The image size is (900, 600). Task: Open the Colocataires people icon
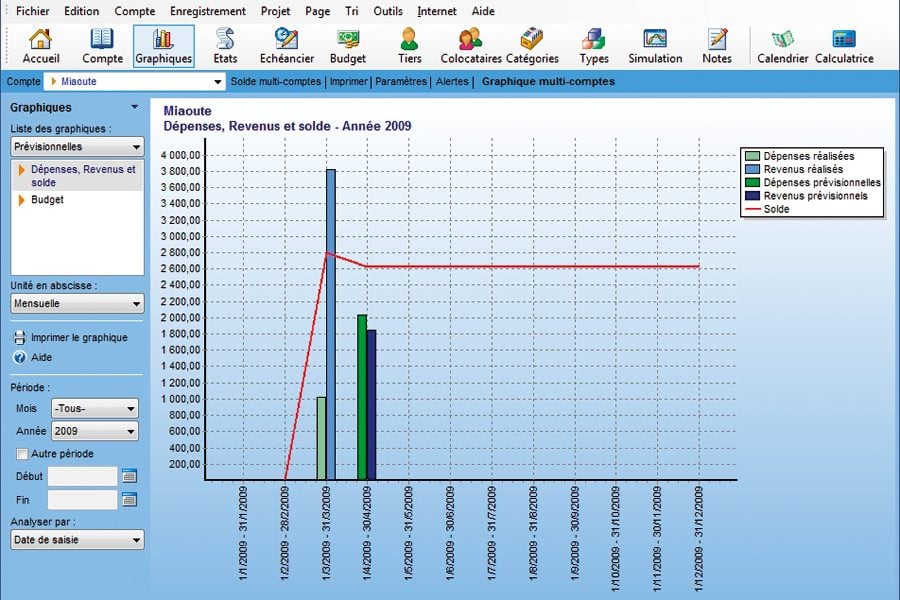(x=471, y=46)
